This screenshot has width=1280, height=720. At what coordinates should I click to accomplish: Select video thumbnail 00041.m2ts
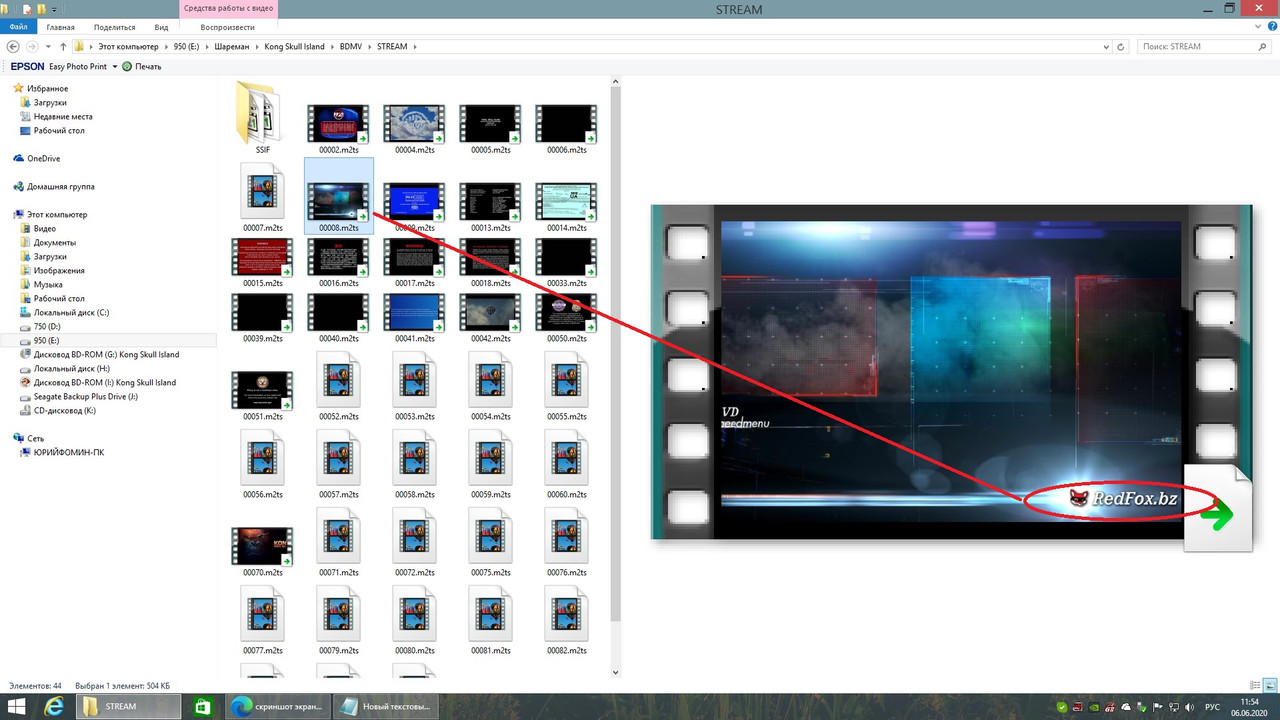point(414,313)
